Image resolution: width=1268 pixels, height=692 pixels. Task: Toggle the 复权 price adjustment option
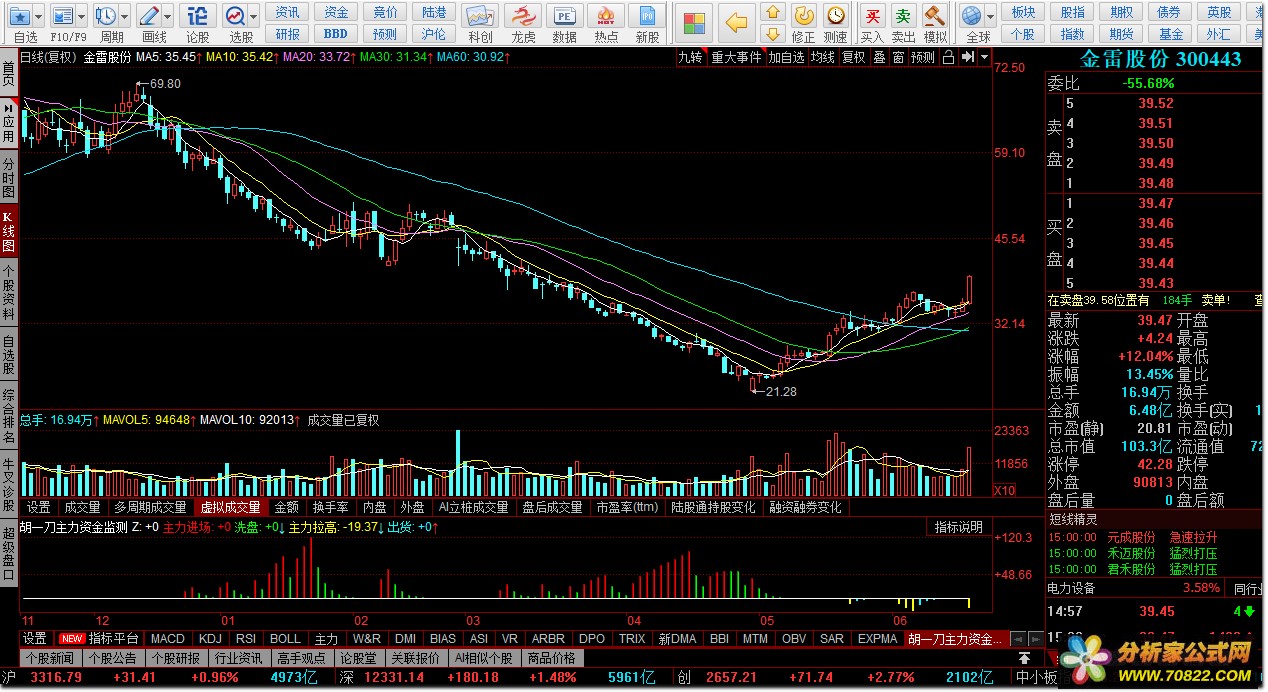click(853, 58)
